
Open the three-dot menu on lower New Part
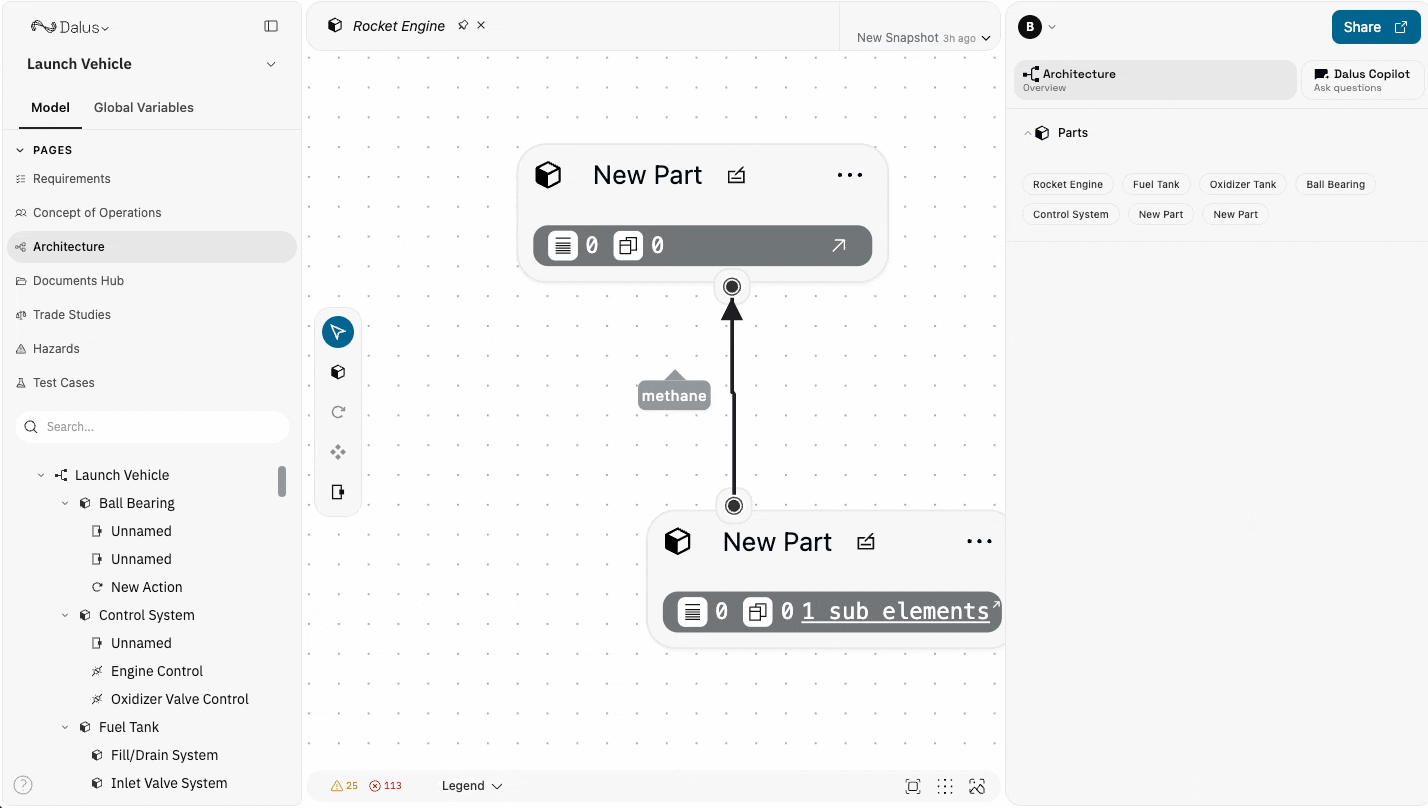[x=979, y=542]
